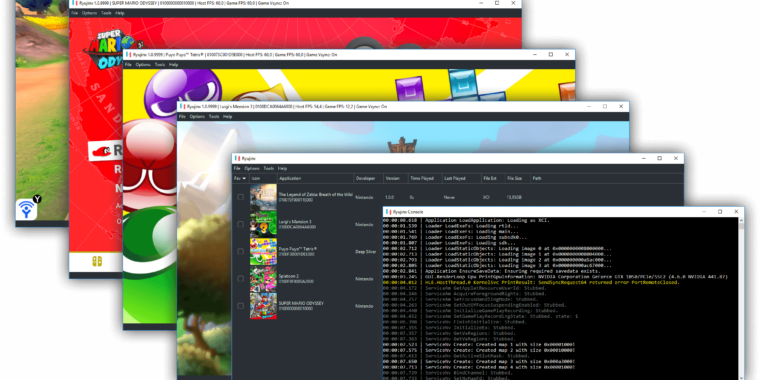Open Zelda Breath of the Wild game icon

(263, 197)
